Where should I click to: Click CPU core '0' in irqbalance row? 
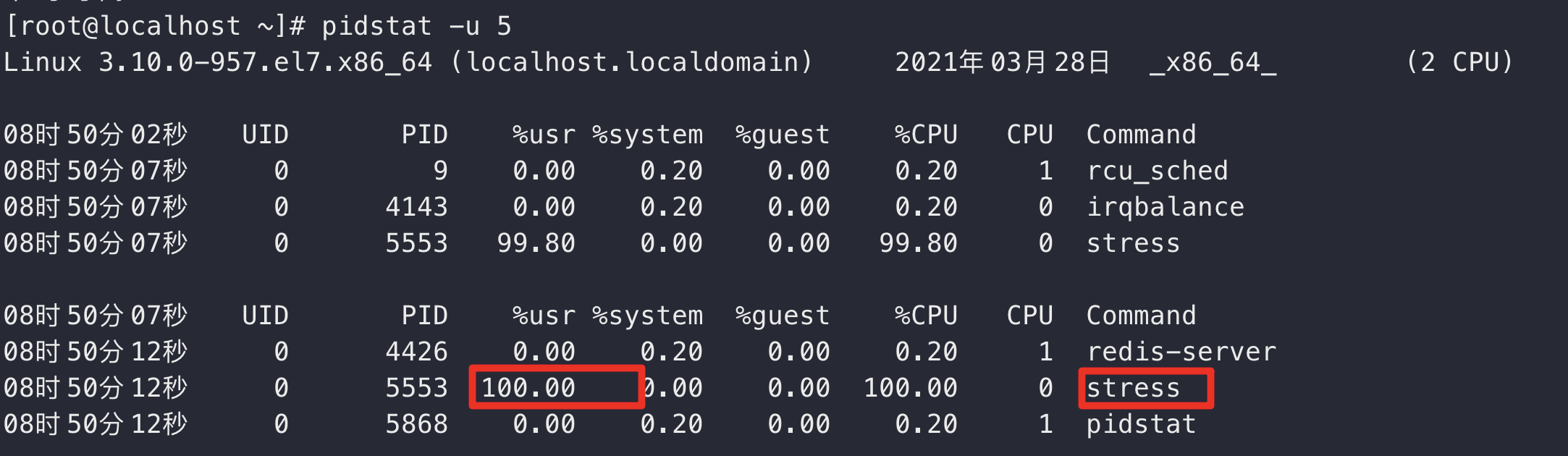tap(1046, 208)
